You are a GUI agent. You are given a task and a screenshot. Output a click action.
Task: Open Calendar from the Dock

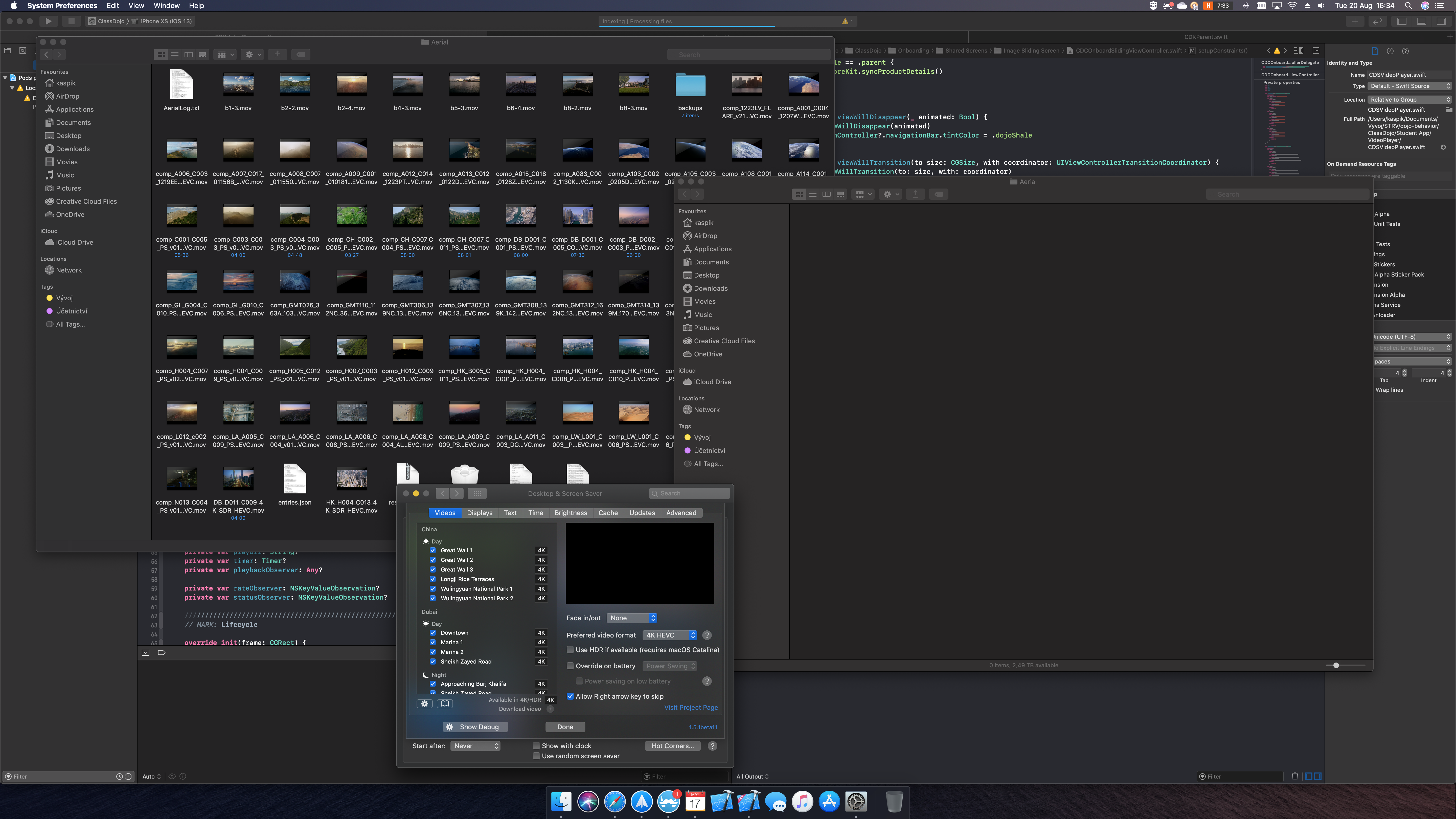[695, 802]
